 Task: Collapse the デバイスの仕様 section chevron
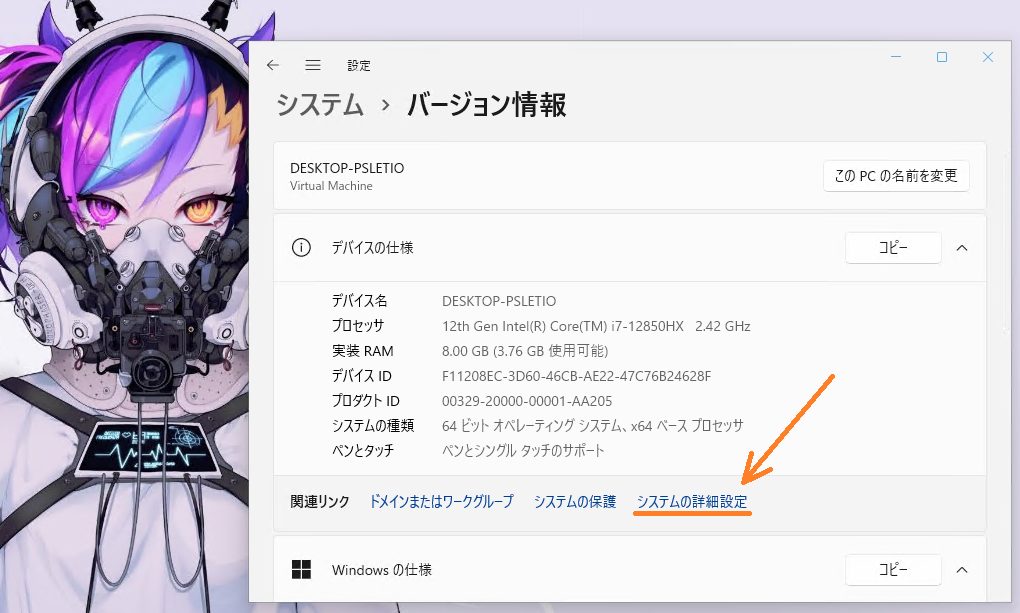pos(962,248)
